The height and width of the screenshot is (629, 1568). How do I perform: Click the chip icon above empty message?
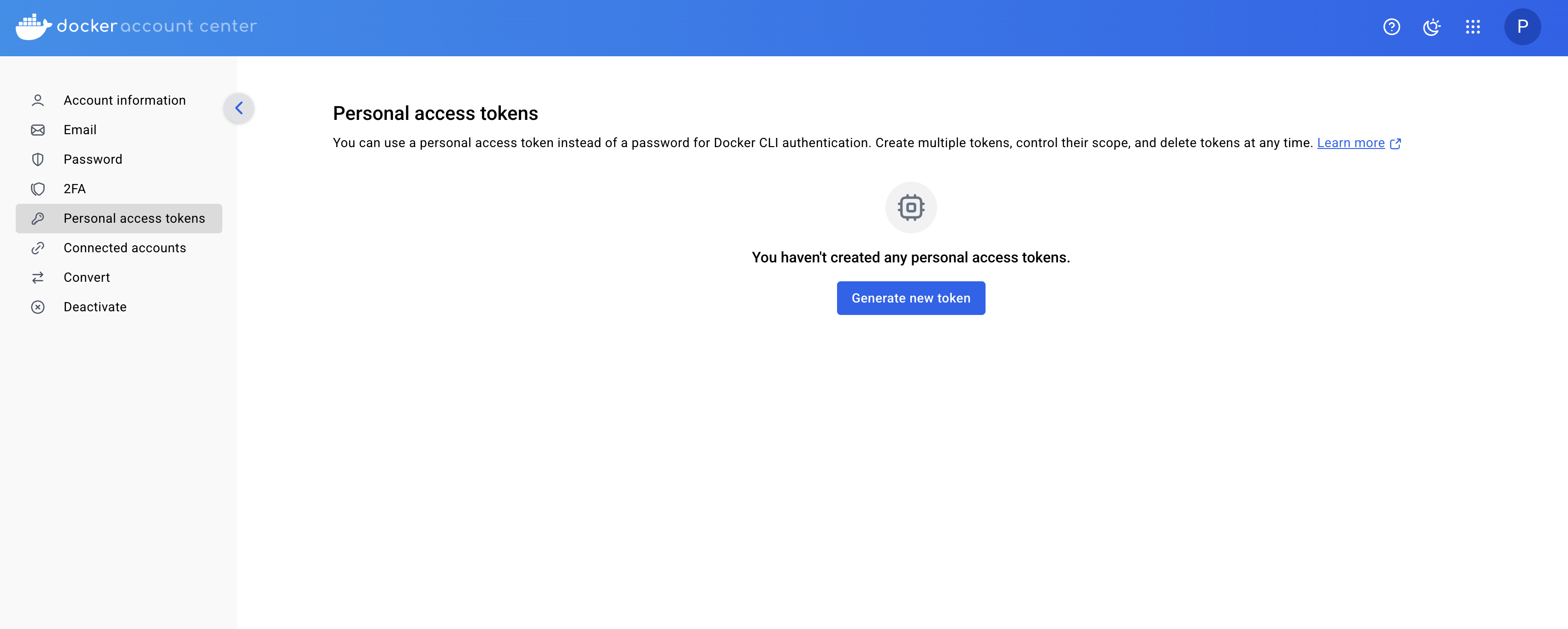[911, 208]
